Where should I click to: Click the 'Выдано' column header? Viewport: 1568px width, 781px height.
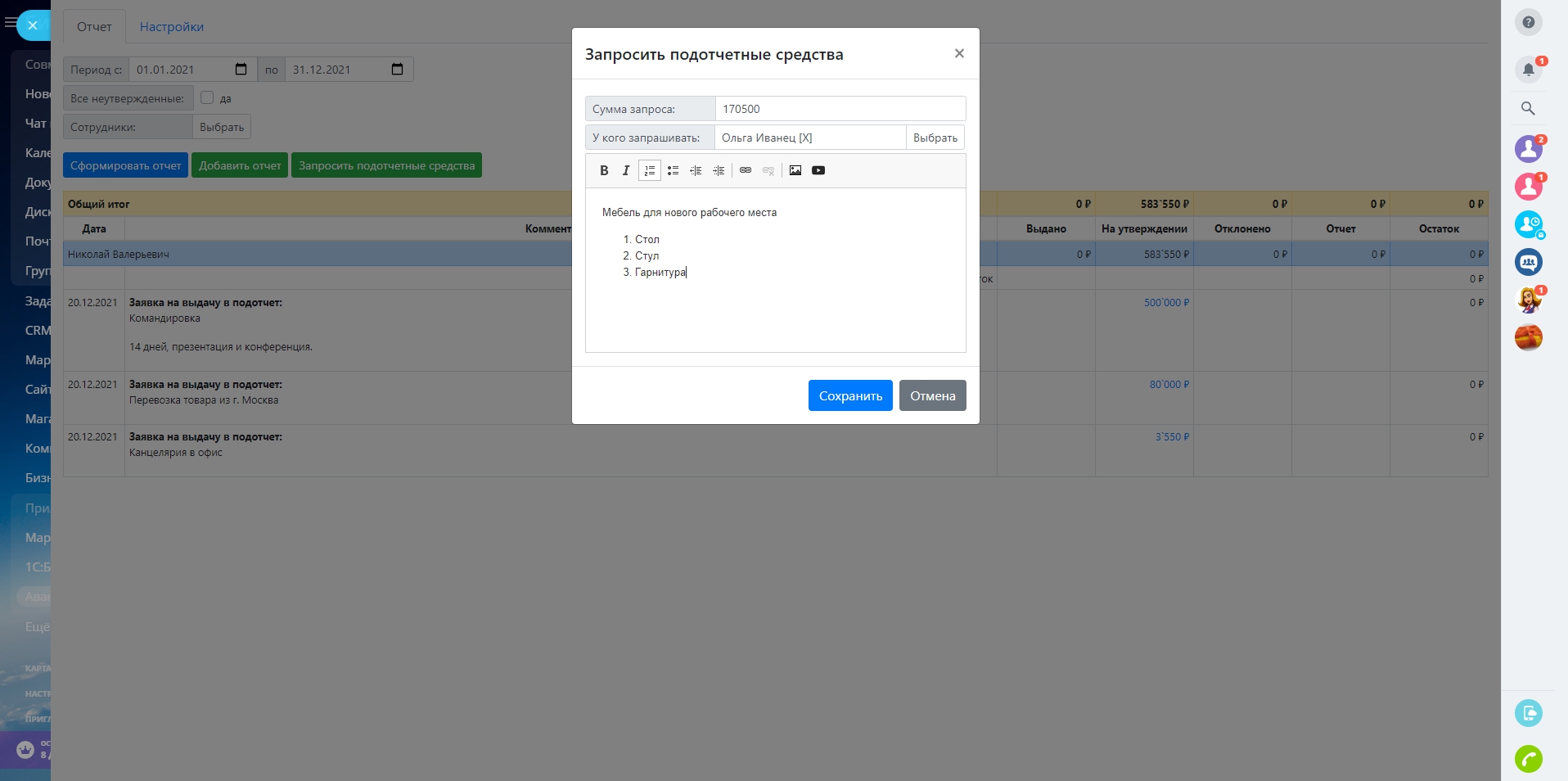click(1046, 228)
